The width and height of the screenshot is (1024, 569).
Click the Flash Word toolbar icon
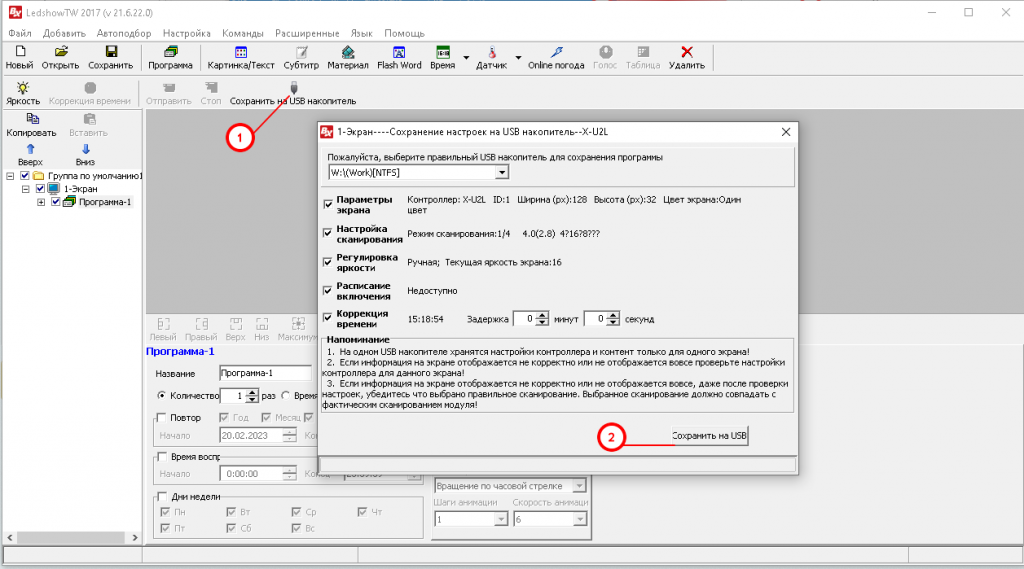pos(399,52)
